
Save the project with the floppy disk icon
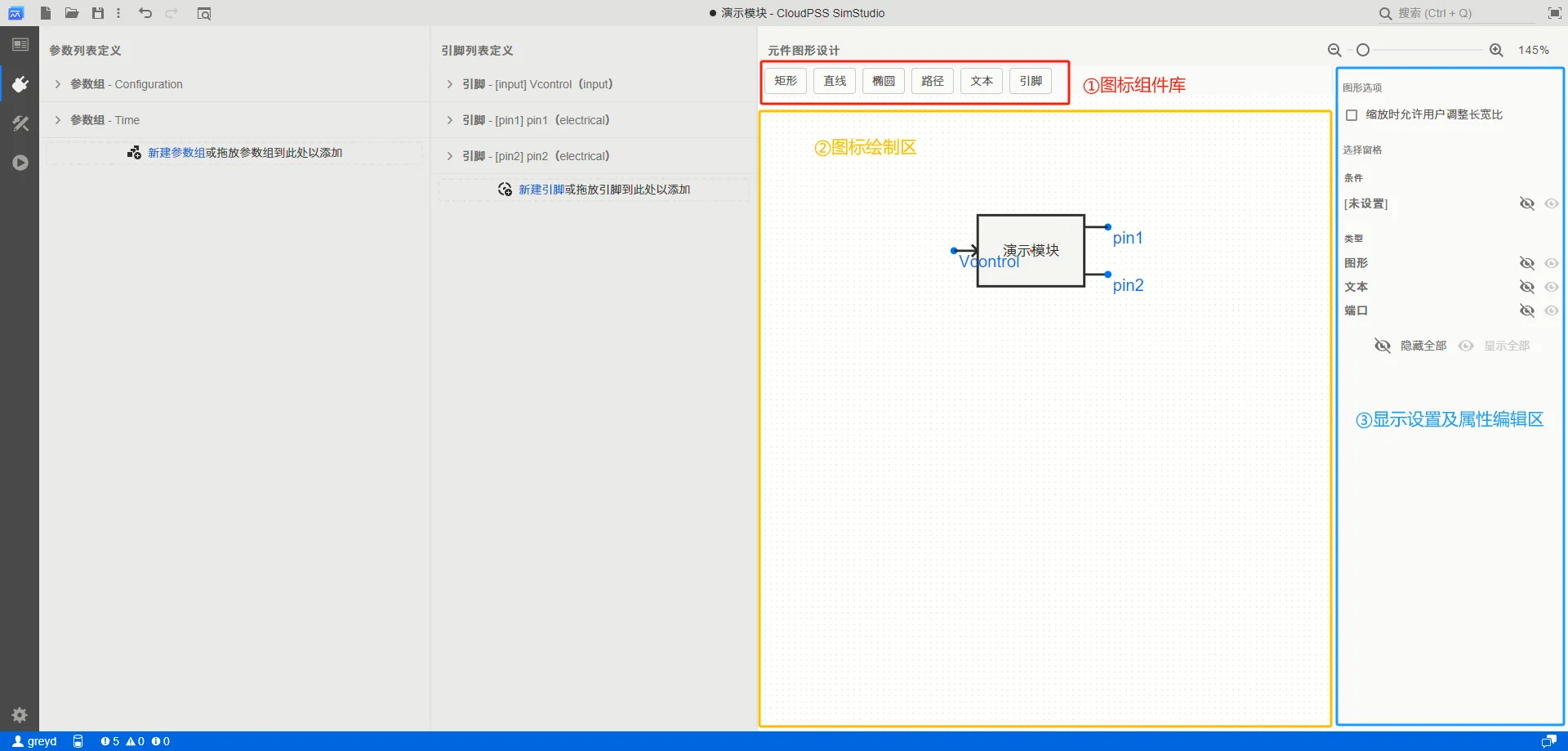pos(98,13)
